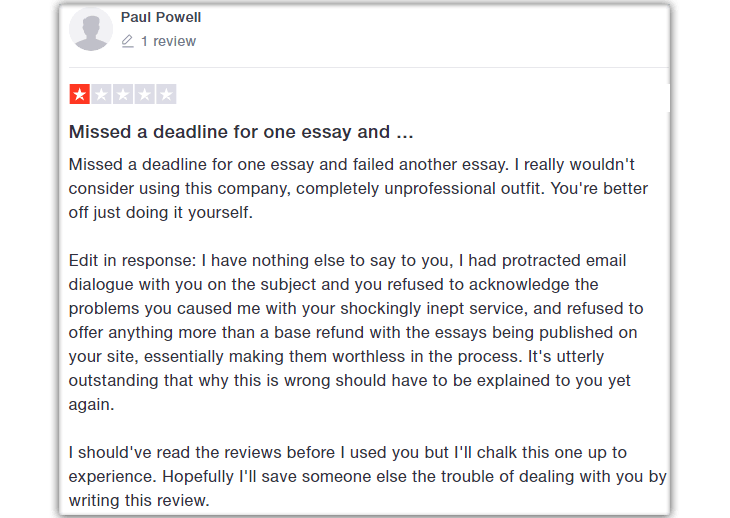Open review titled "Missed a deadline for one essay and …"
Image resolution: width=730 pixels, height=518 pixels.
pyautogui.click(x=240, y=132)
